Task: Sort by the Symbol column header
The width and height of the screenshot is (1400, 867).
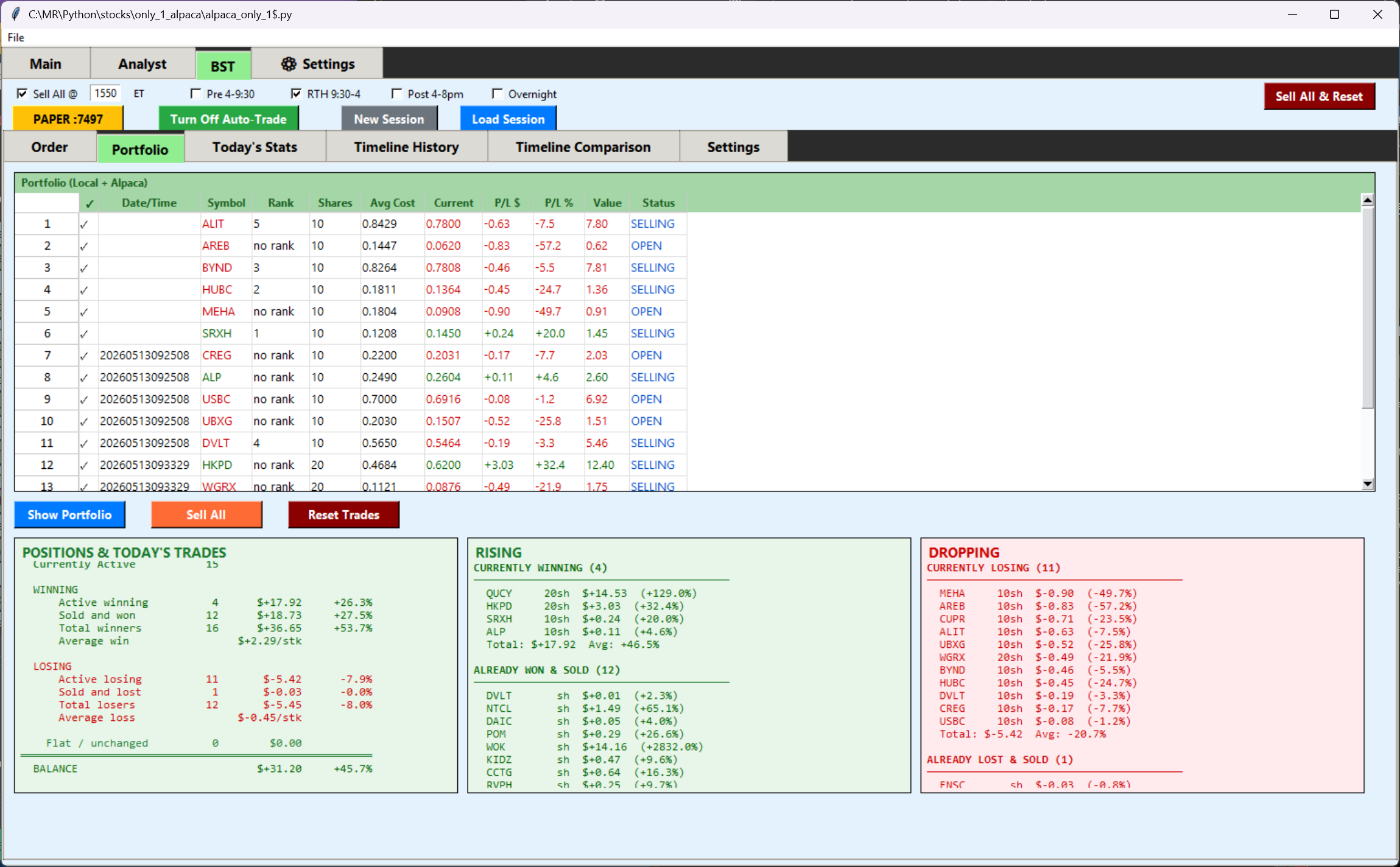Action: pos(226,203)
